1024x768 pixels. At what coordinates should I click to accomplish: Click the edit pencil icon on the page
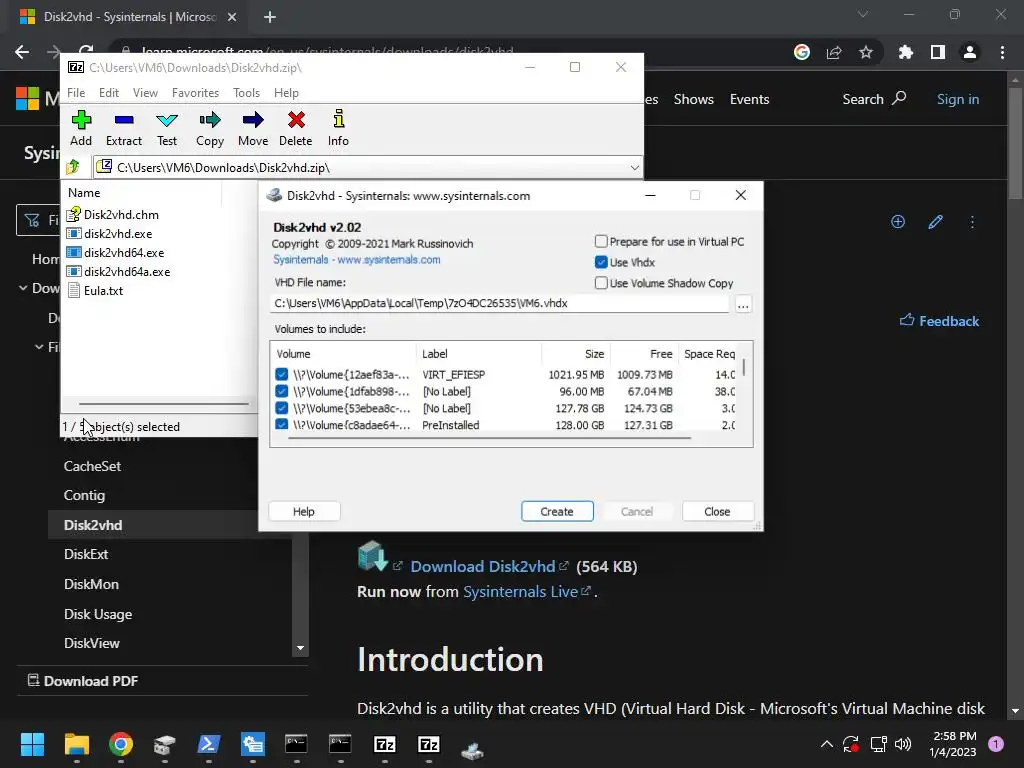[935, 221]
